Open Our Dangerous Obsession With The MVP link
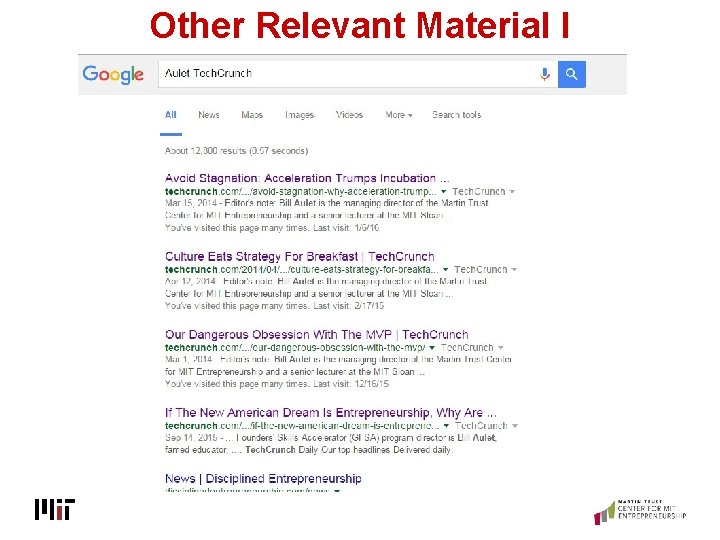The height and width of the screenshot is (540, 720). (x=316, y=334)
